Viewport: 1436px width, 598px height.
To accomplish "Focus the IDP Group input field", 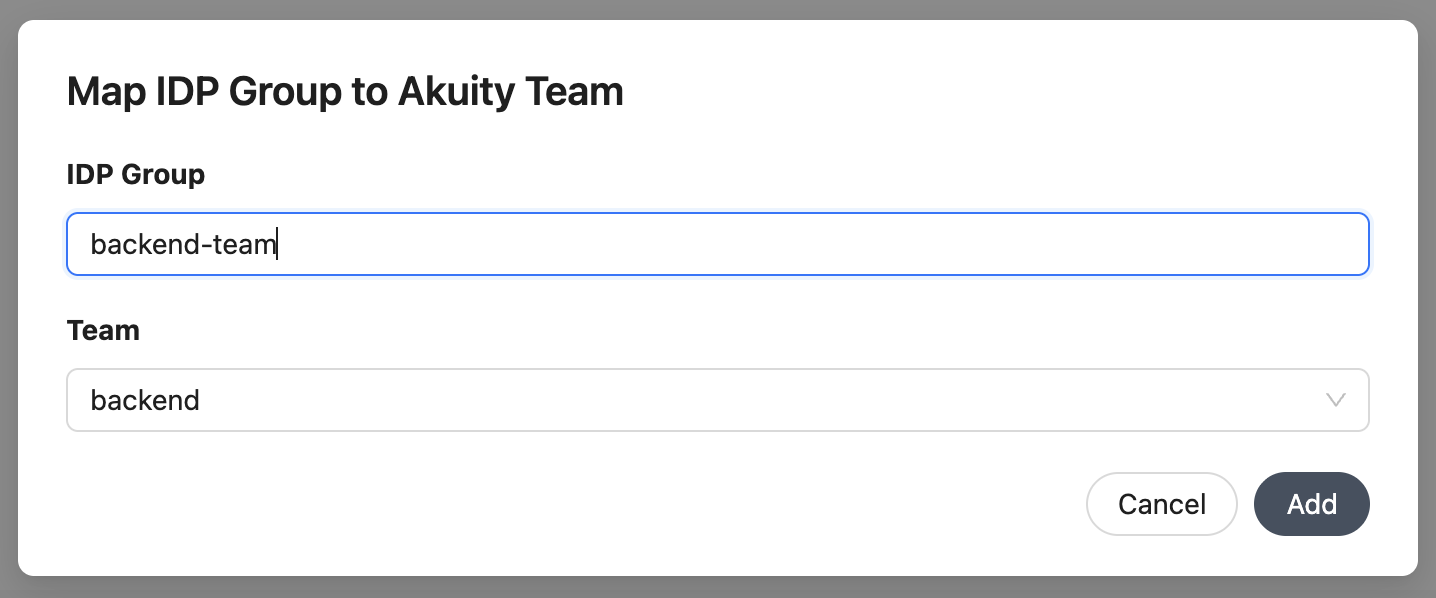I will pos(716,244).
